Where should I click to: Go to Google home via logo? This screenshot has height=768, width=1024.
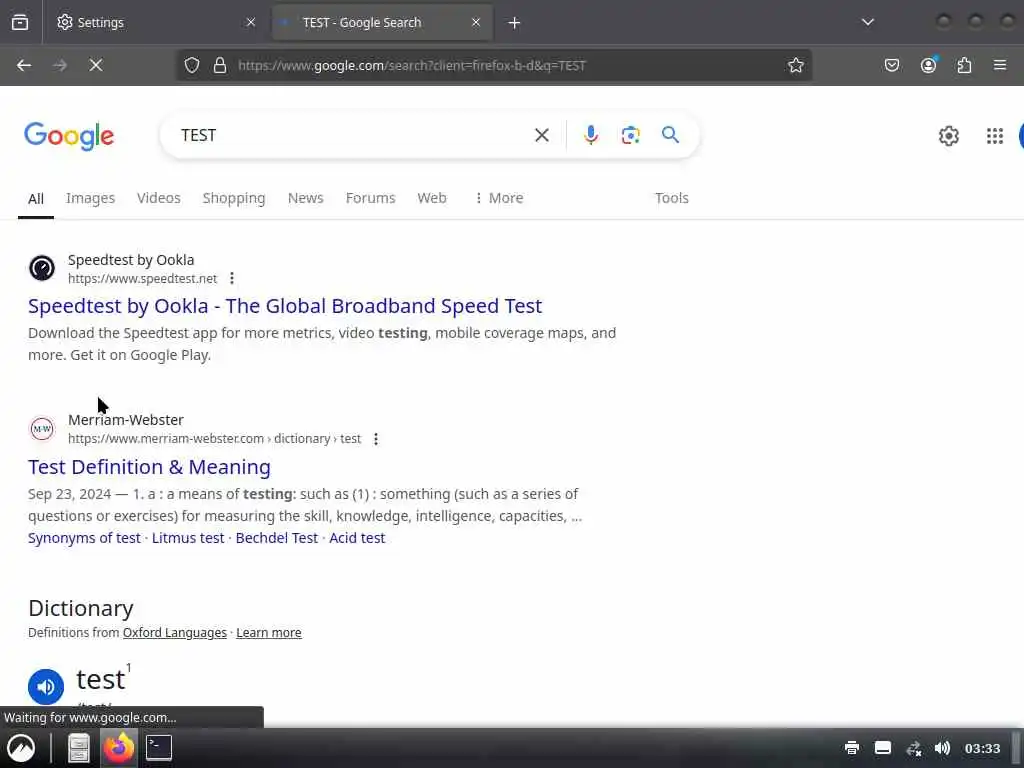(x=69, y=136)
